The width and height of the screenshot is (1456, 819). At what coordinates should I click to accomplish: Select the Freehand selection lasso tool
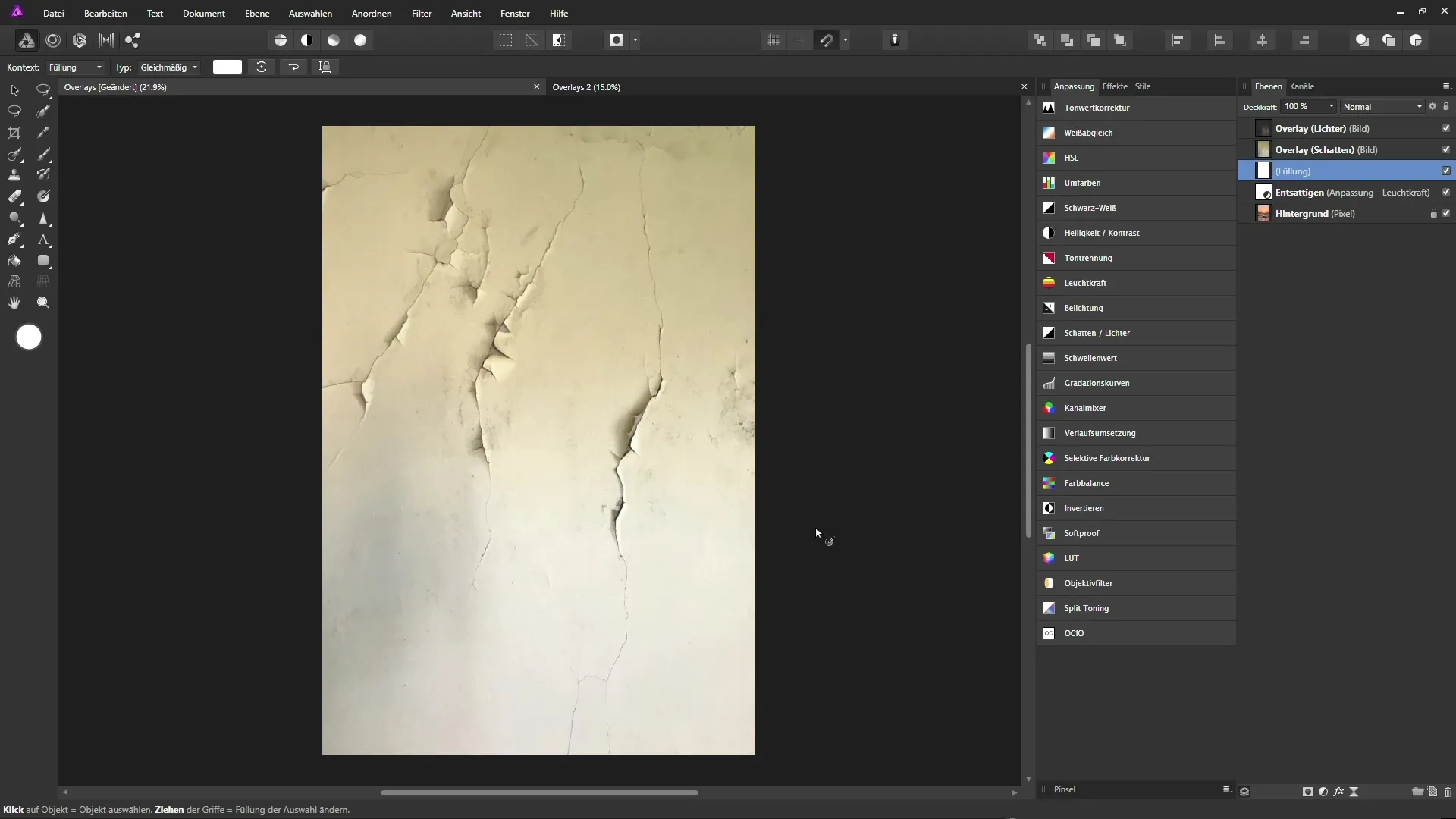pos(14,111)
